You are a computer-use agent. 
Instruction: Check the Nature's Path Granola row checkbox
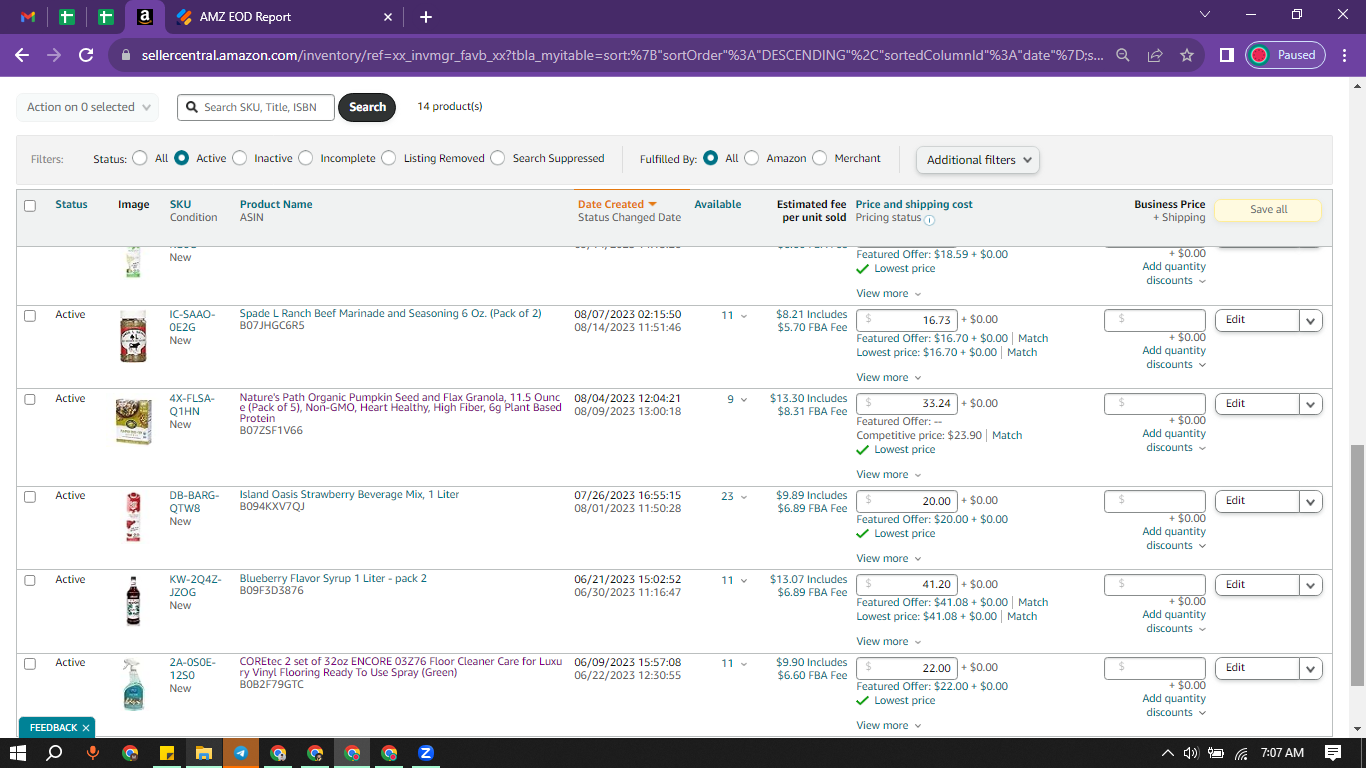coord(30,400)
